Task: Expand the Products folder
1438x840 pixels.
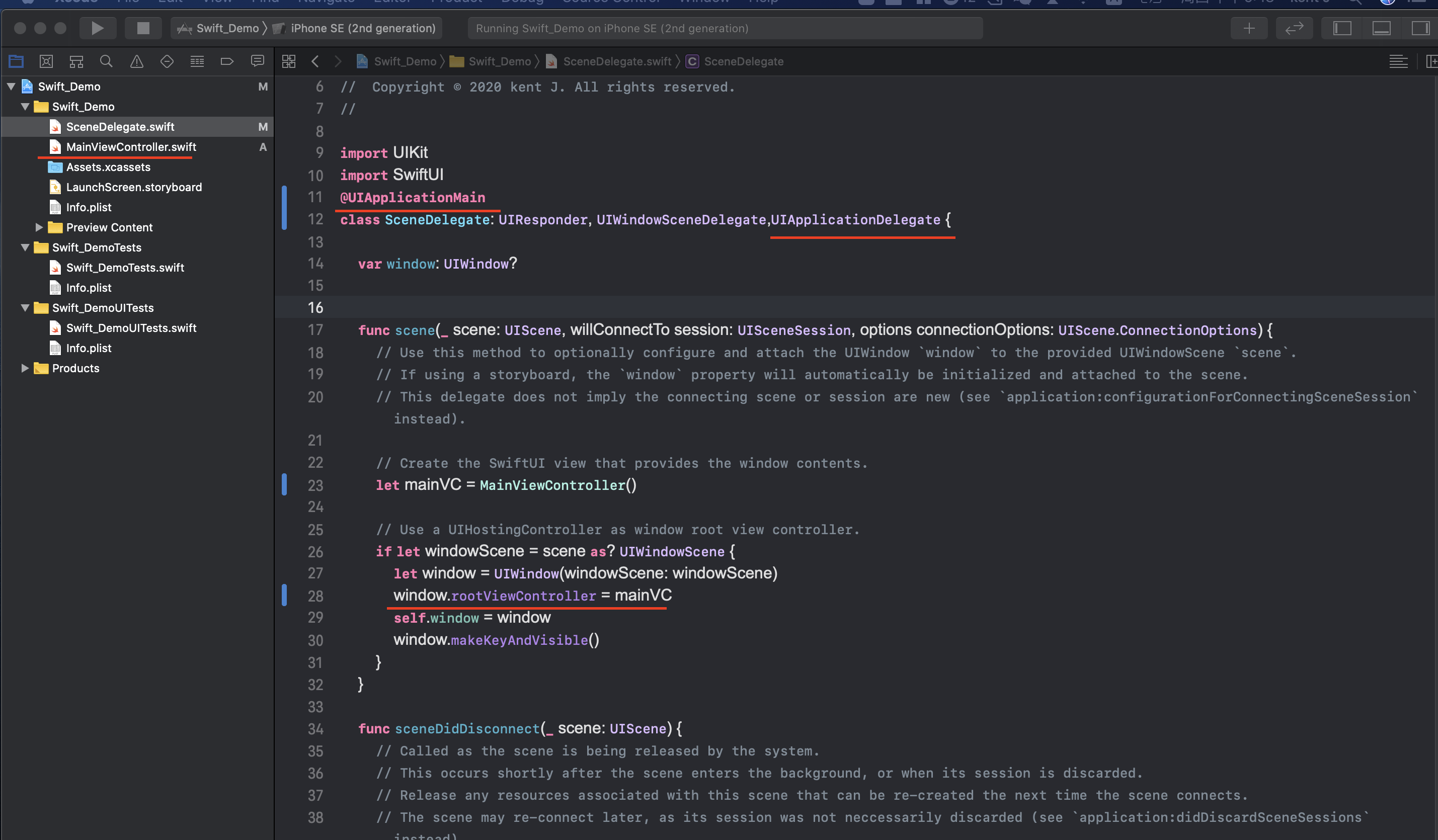Action: 25,368
